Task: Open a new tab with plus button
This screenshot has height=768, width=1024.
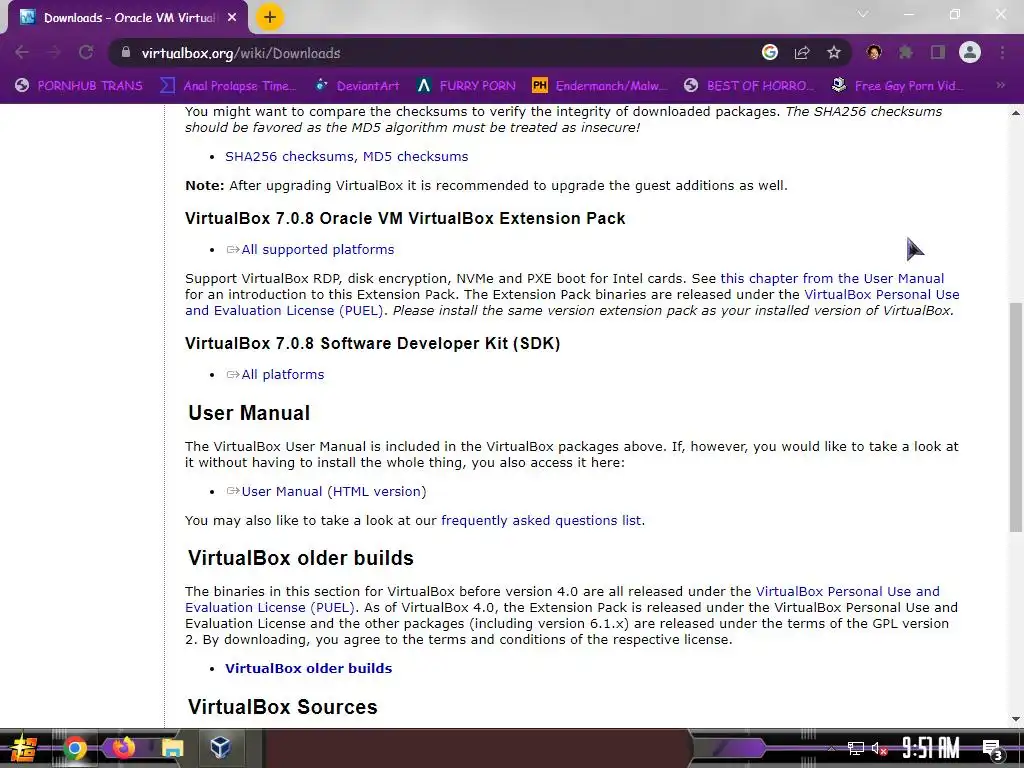Action: [x=270, y=17]
